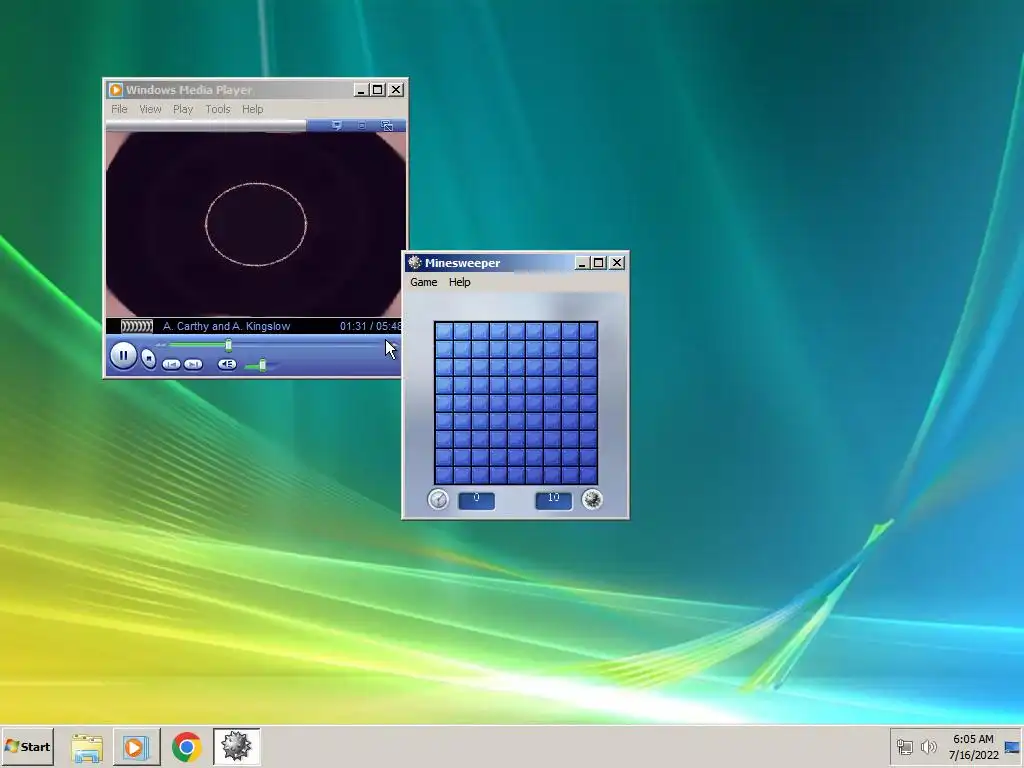Click the Minesweeper title bar mine icon
Viewport: 1024px width, 768px height.
415,263
